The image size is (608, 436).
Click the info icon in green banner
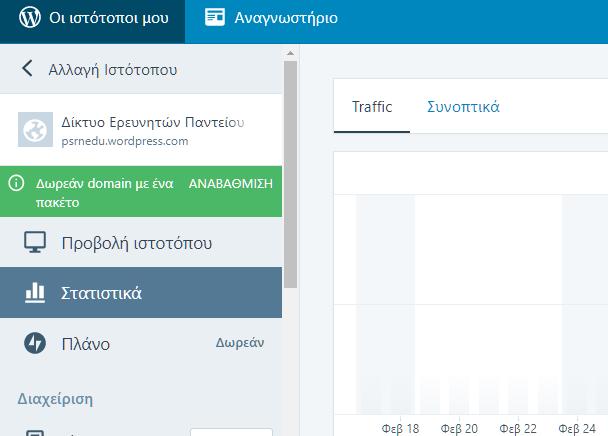16,183
